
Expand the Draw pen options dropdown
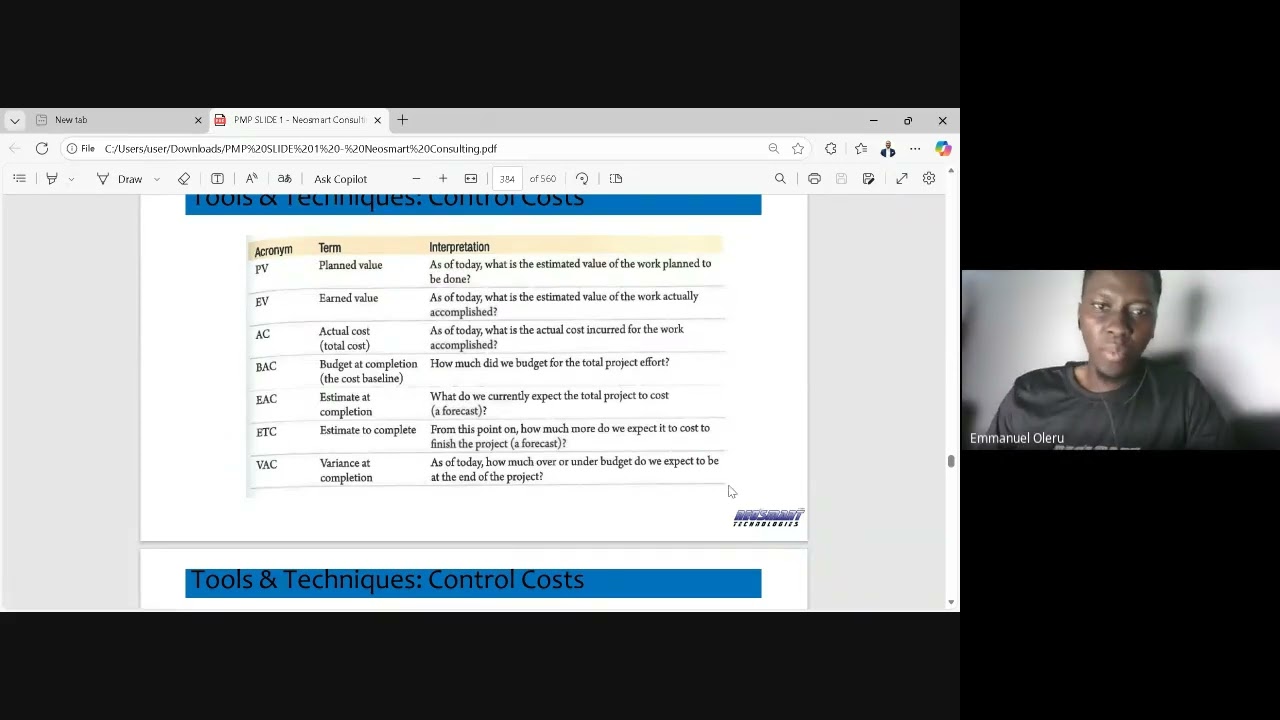157,180
